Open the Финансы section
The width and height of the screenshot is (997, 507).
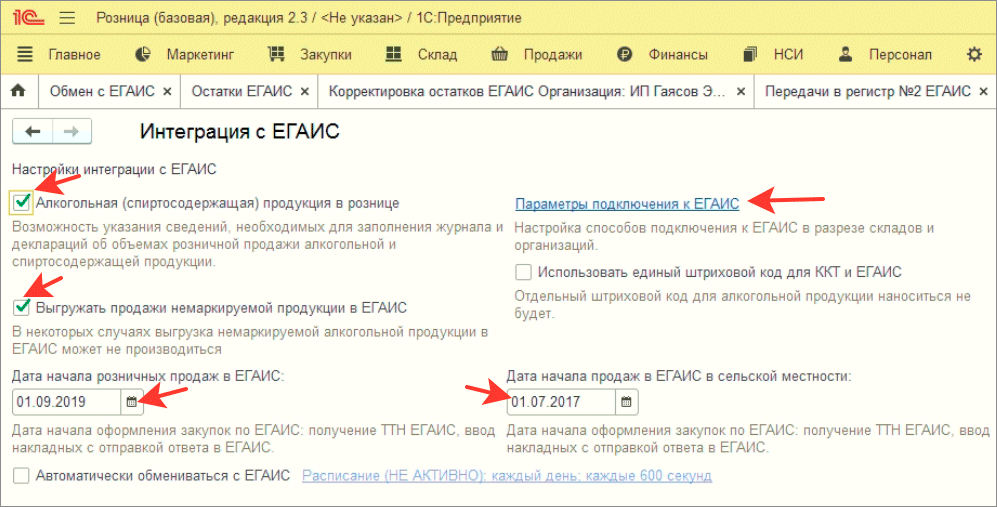click(678, 55)
